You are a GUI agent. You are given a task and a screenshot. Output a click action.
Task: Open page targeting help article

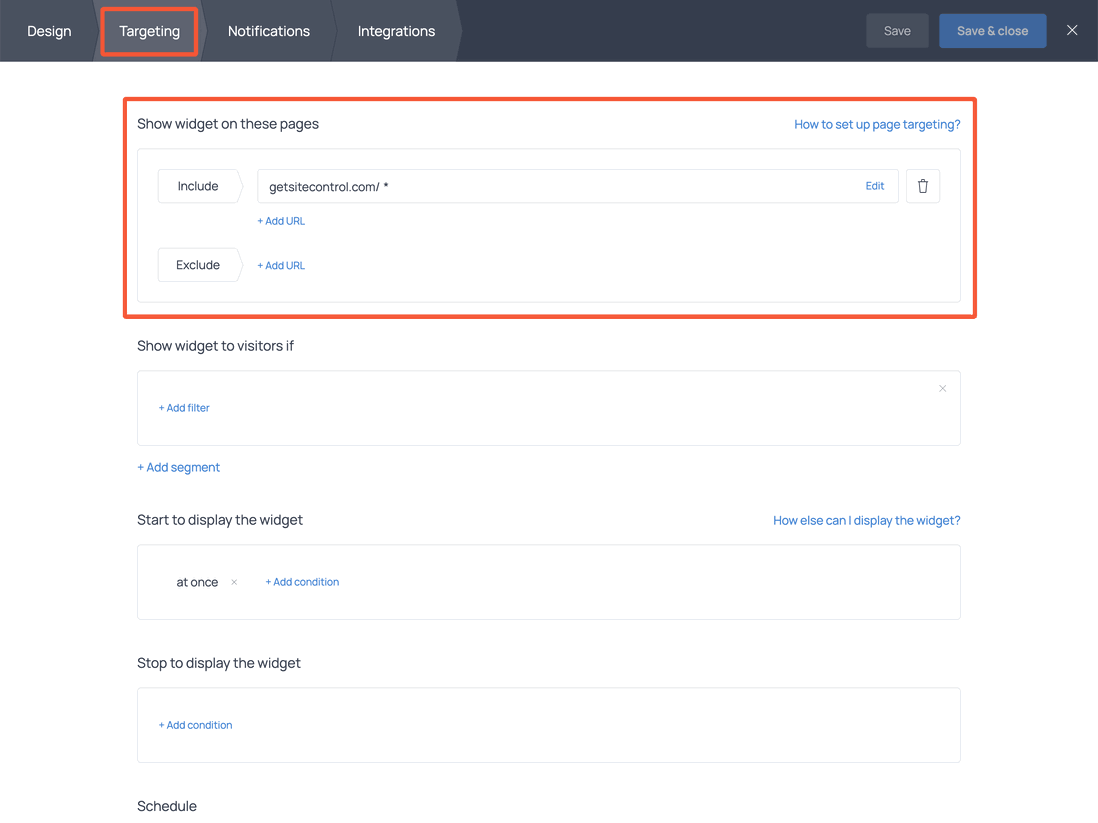tap(877, 124)
